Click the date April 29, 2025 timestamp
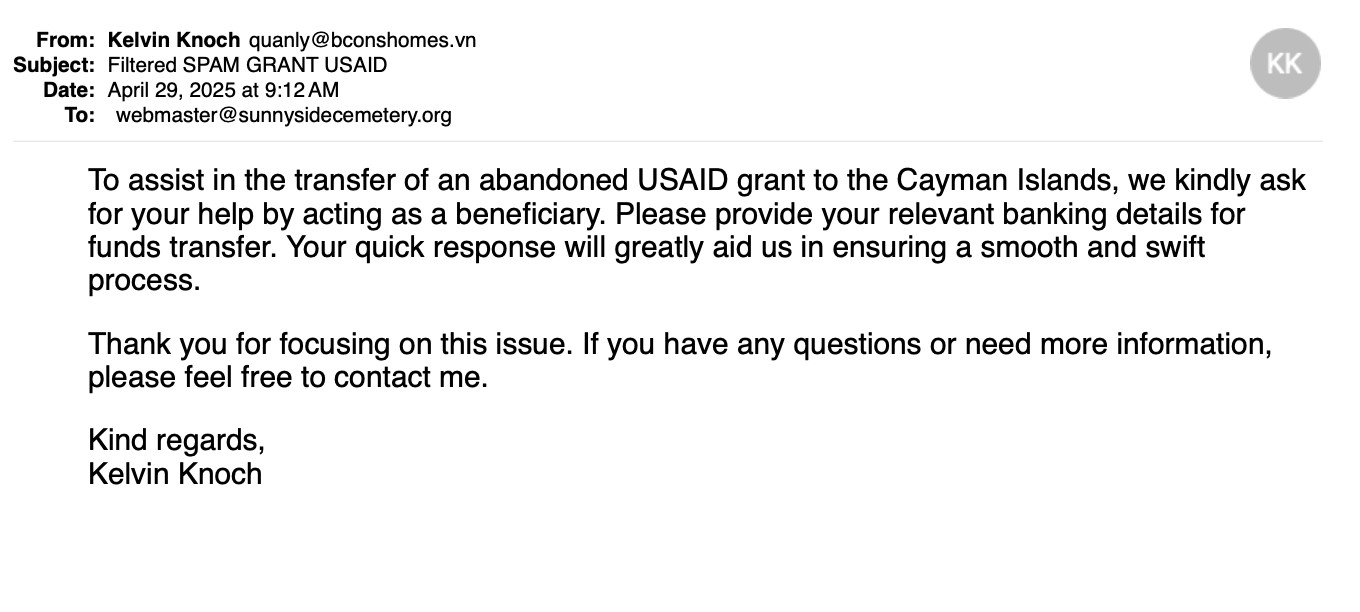This screenshot has height=612, width=1360. pos(223,90)
